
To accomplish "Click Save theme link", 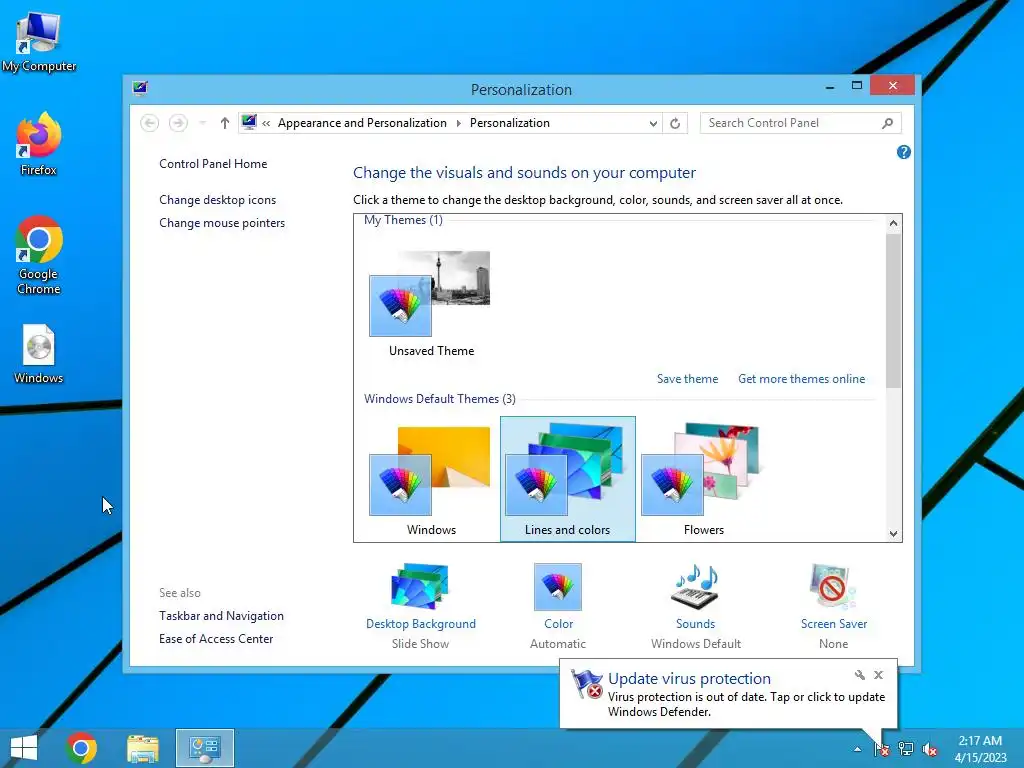I will [x=687, y=379].
